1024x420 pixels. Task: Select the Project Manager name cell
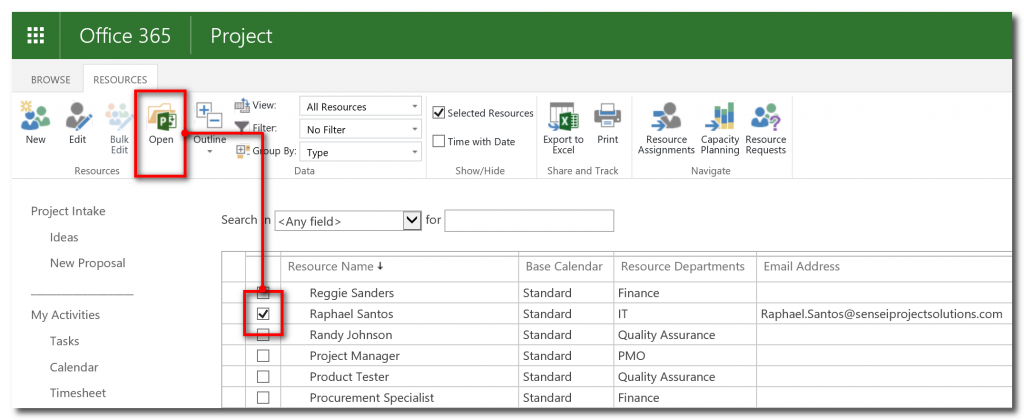[x=400, y=356]
